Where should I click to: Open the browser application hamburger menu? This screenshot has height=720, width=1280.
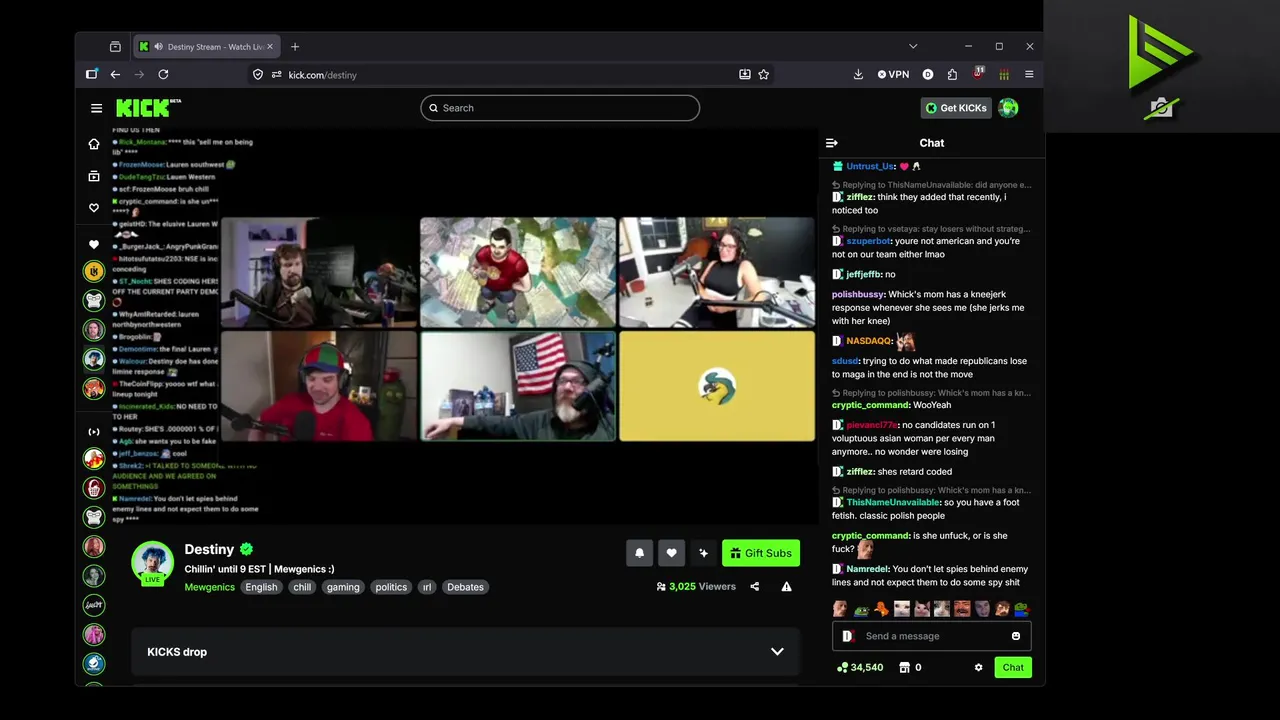(1029, 74)
